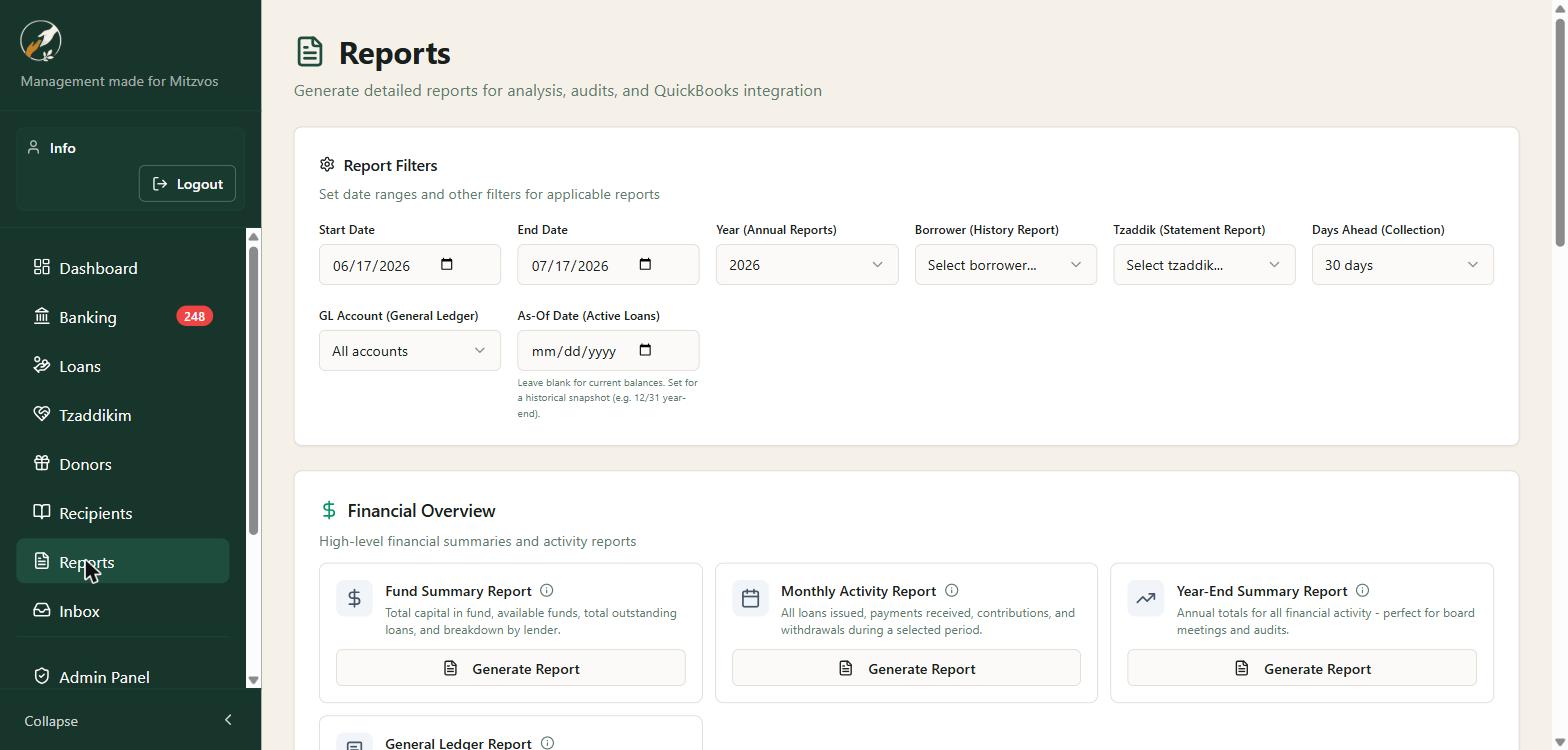Screen dimensions: 1568x750
Task: Open the Year (Annual Reports) dropdown
Action: click(x=807, y=265)
